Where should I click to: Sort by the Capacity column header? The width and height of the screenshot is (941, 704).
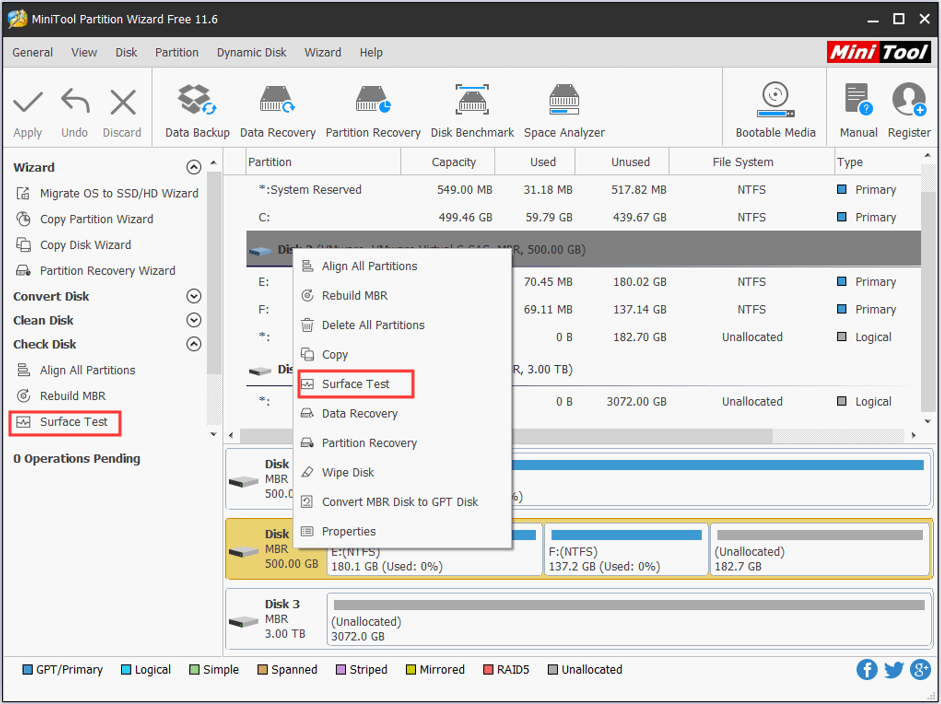pos(448,162)
